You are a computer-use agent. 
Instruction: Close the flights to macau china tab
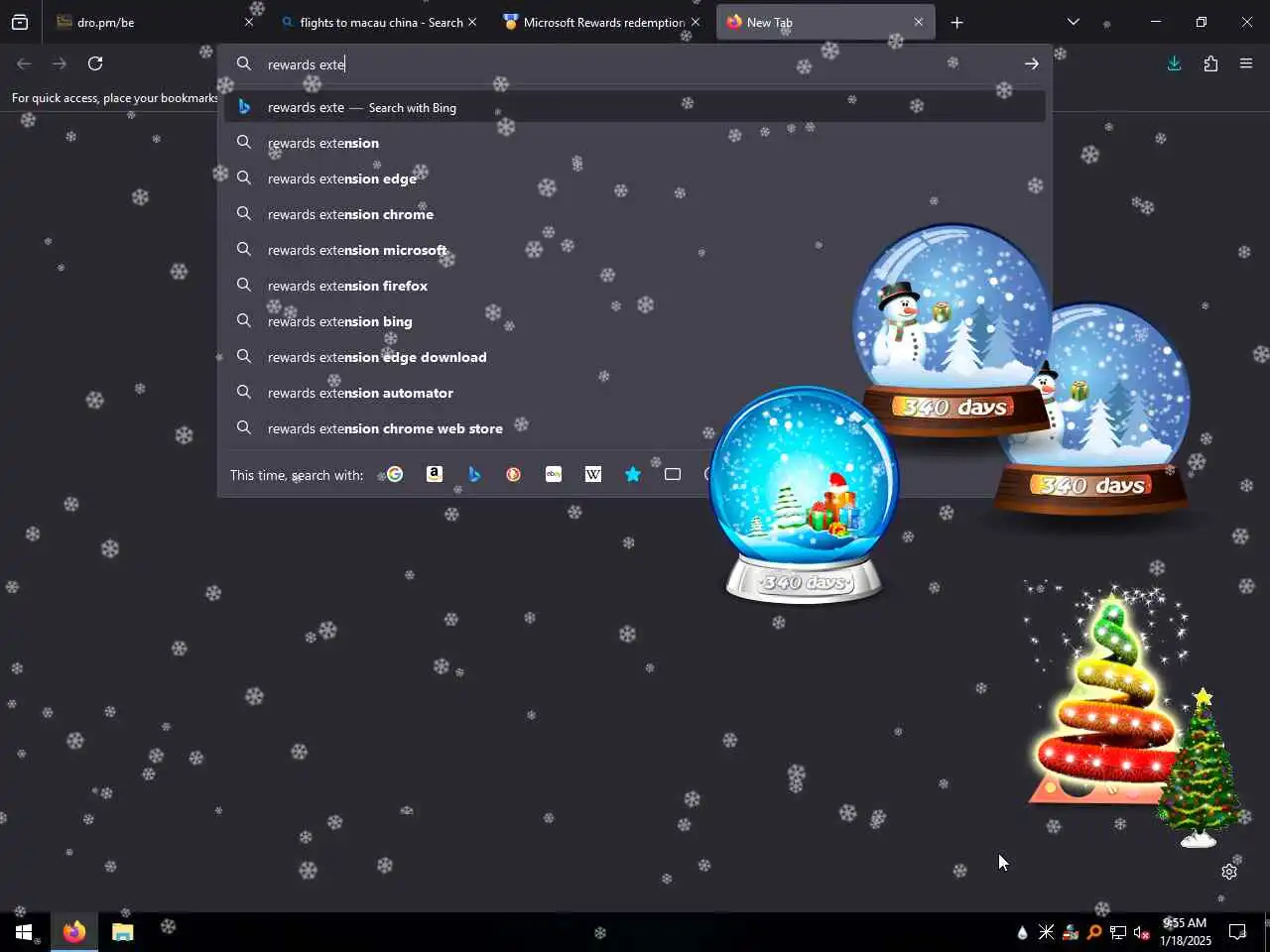(472, 22)
